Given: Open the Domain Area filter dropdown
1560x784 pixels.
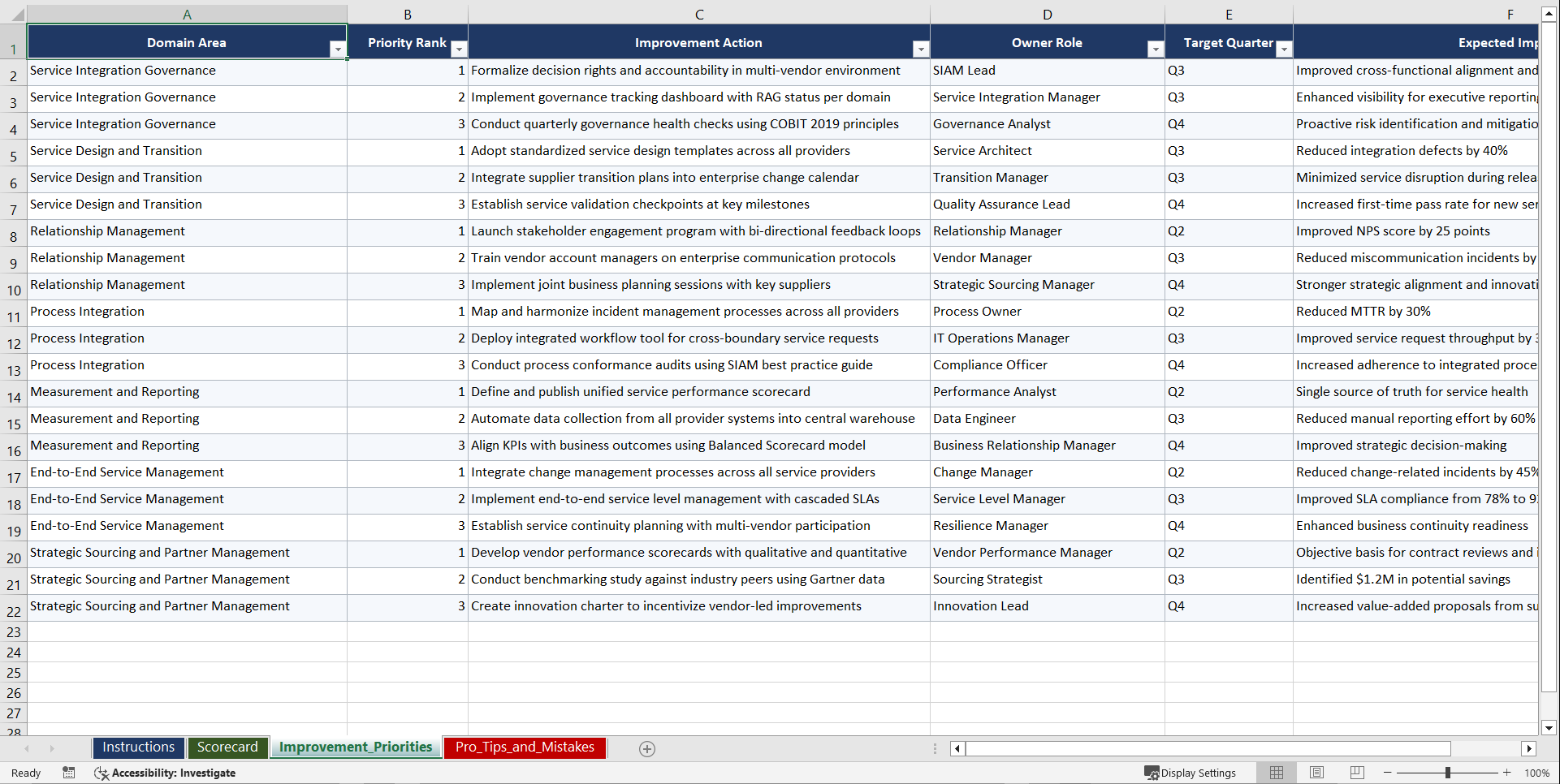Looking at the screenshot, I should 338,49.
